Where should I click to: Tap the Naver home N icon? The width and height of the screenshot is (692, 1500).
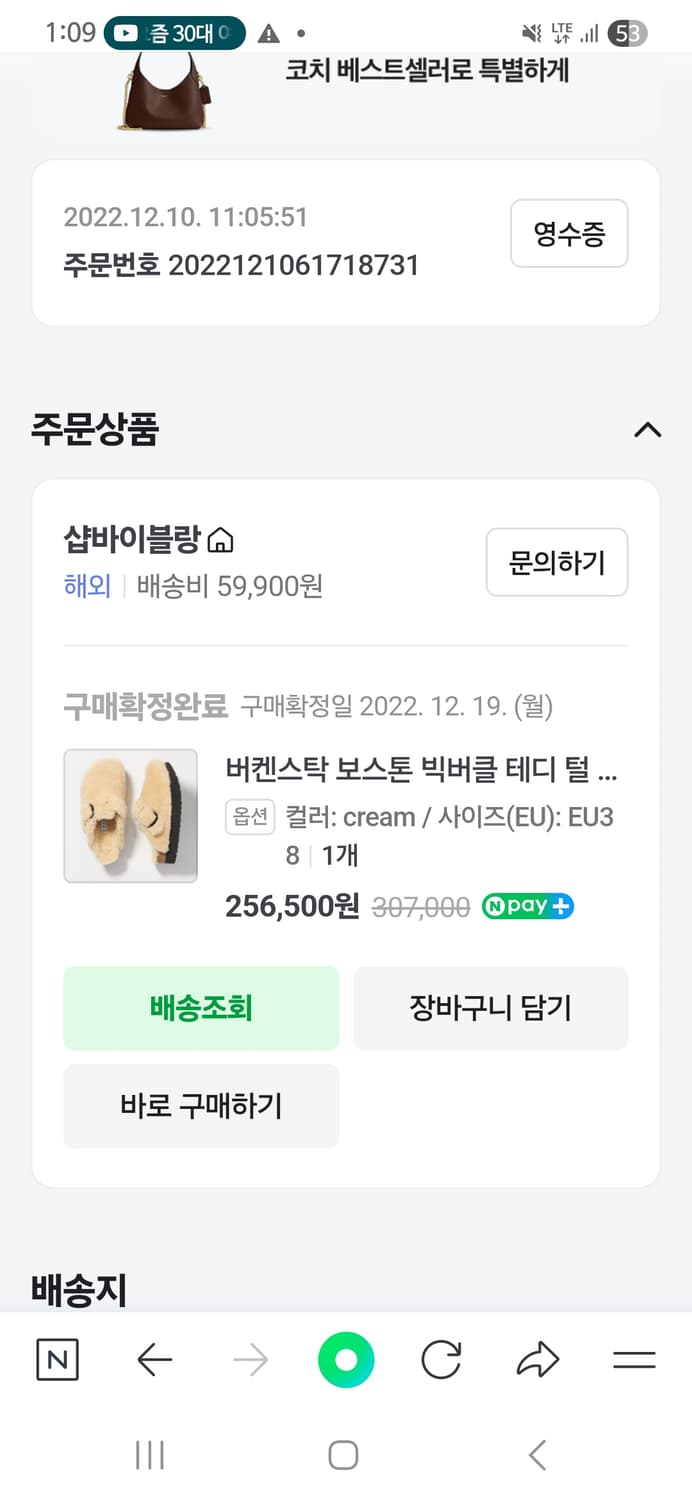[x=57, y=1360]
